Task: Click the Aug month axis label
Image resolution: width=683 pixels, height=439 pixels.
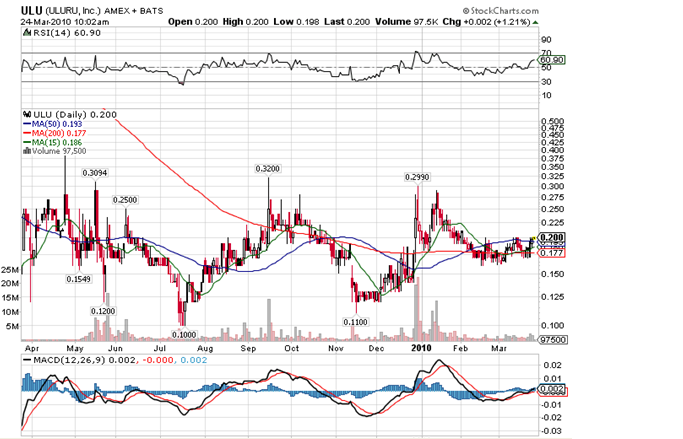Action: pos(205,348)
